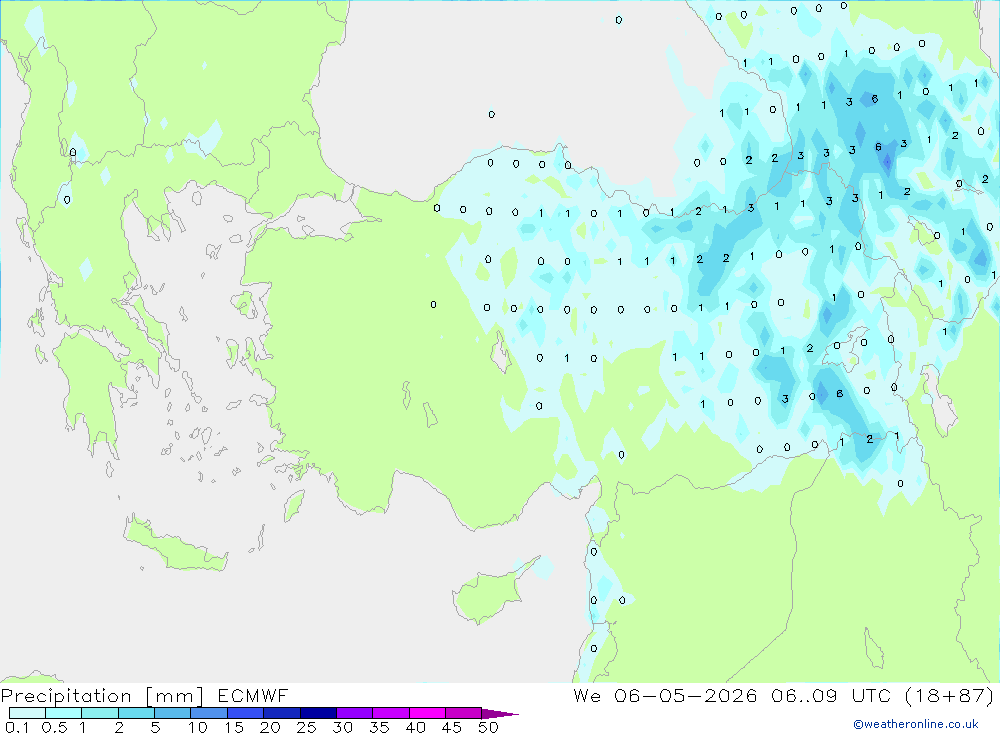Image resolution: width=1000 pixels, height=733 pixels.
Task: Click the legend tick label "45"
Action: 452,727
